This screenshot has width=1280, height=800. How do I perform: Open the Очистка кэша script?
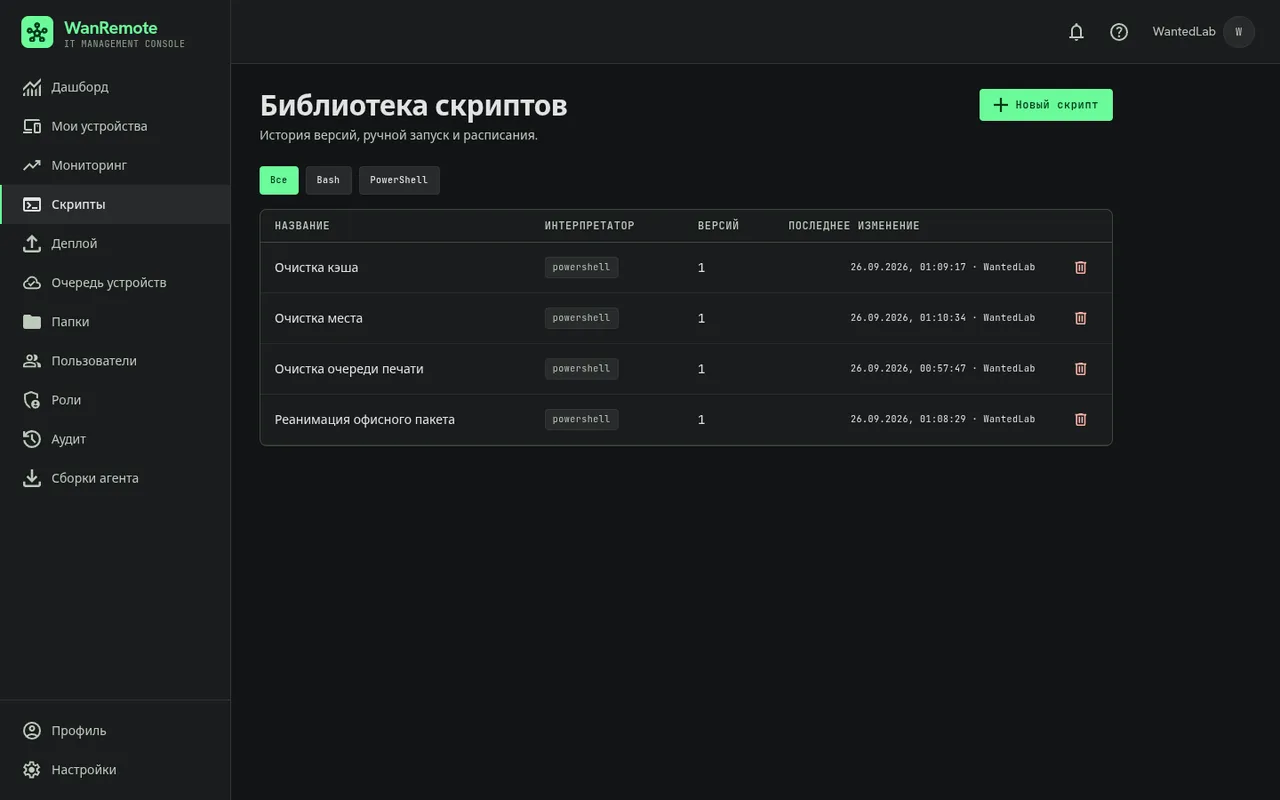pos(316,268)
